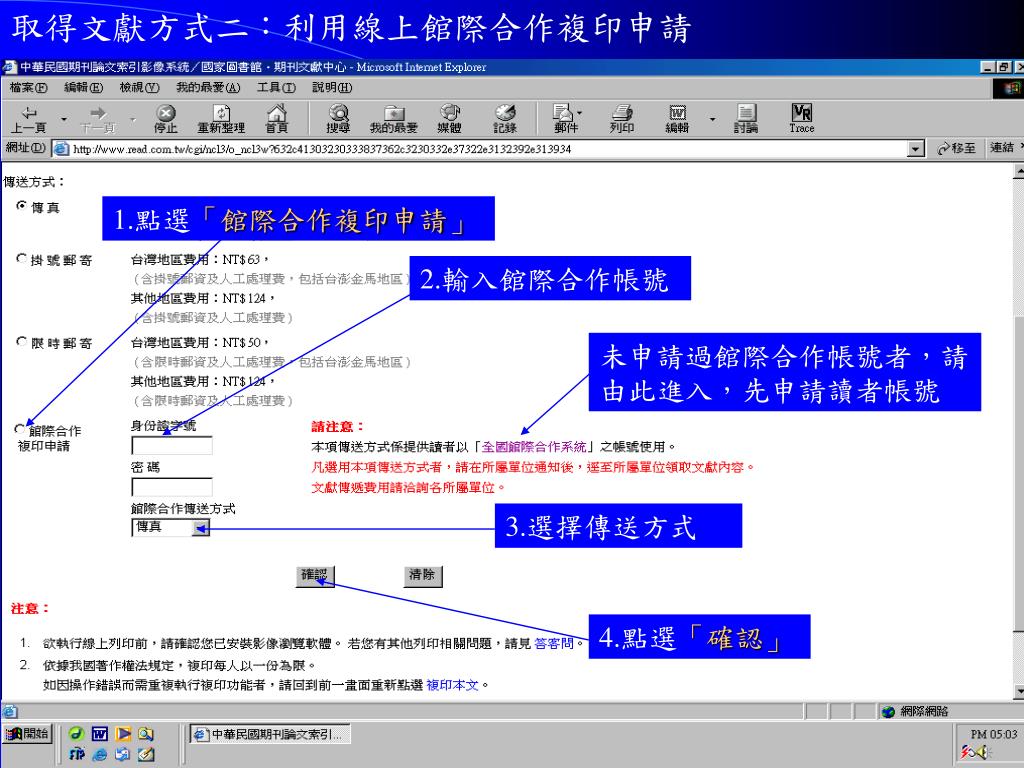The image size is (1024, 768).
Task: Open the 搜尋 search toolbar icon
Action: click(x=338, y=119)
